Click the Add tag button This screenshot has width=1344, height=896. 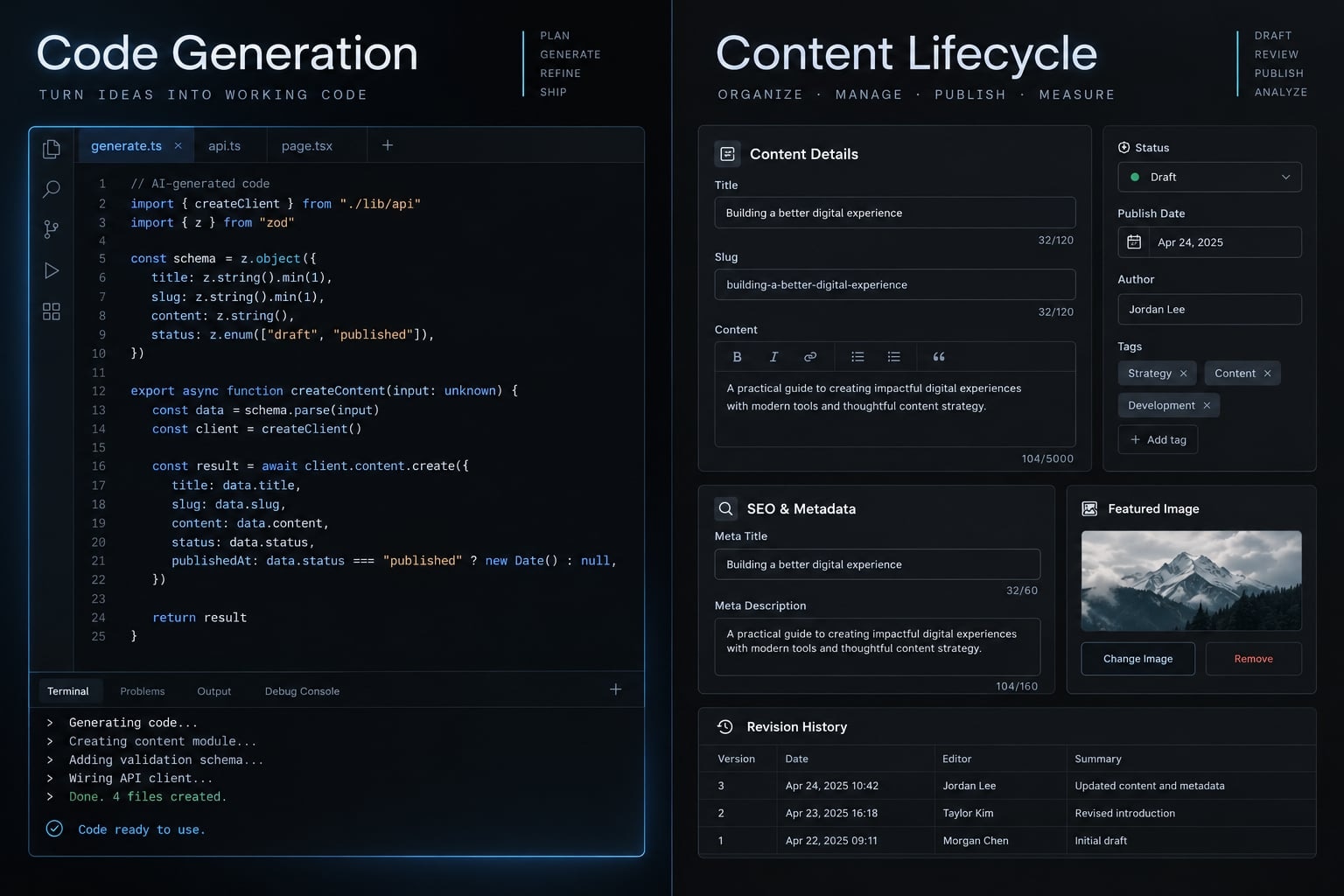coord(1158,439)
